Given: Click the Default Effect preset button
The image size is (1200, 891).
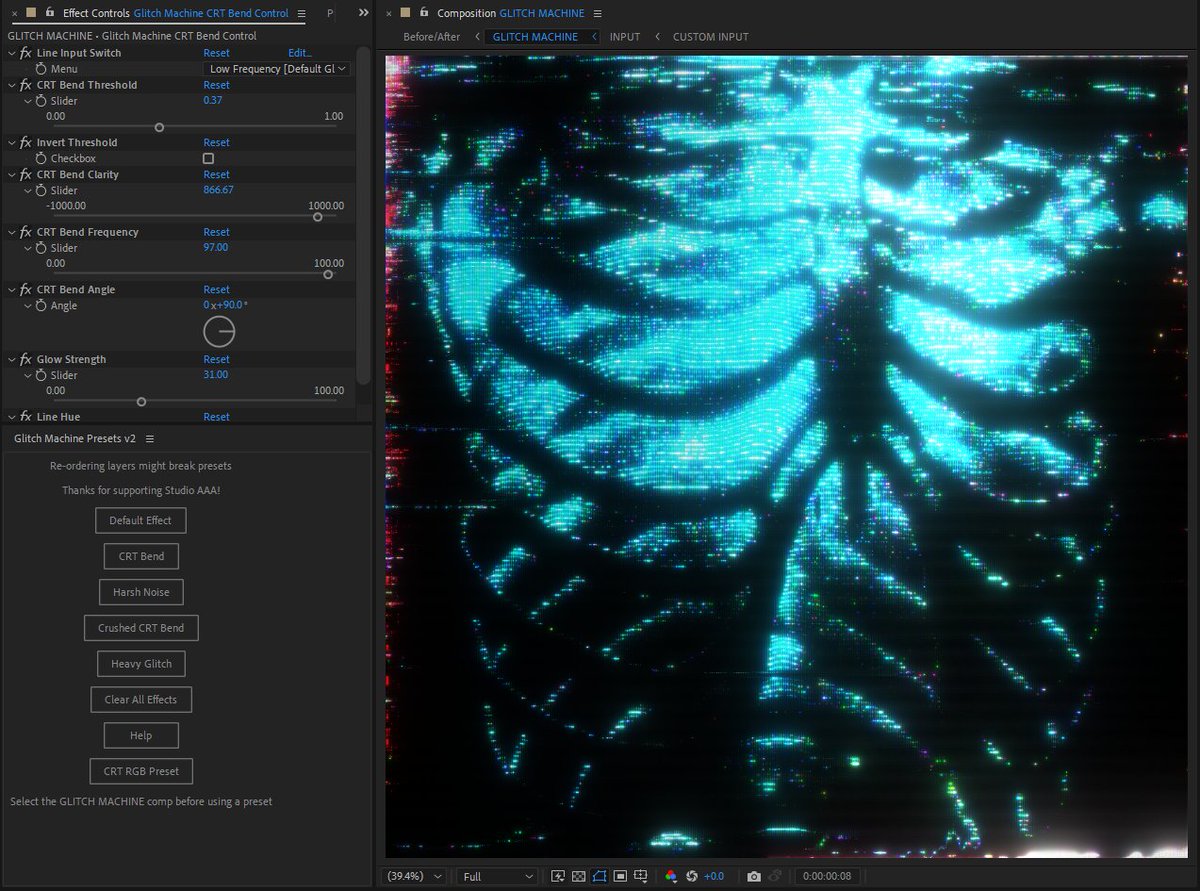Looking at the screenshot, I should point(140,521).
